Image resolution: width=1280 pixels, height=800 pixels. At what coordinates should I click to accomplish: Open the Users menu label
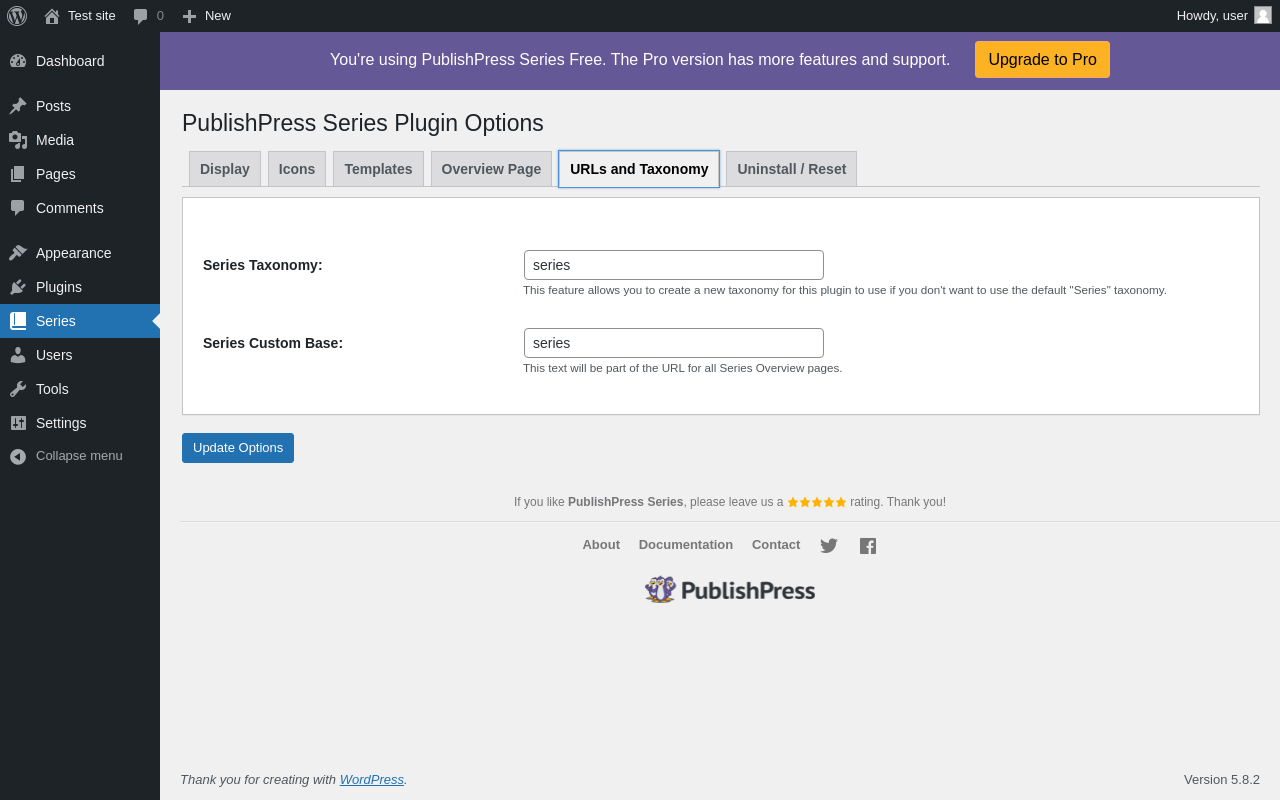click(x=54, y=355)
